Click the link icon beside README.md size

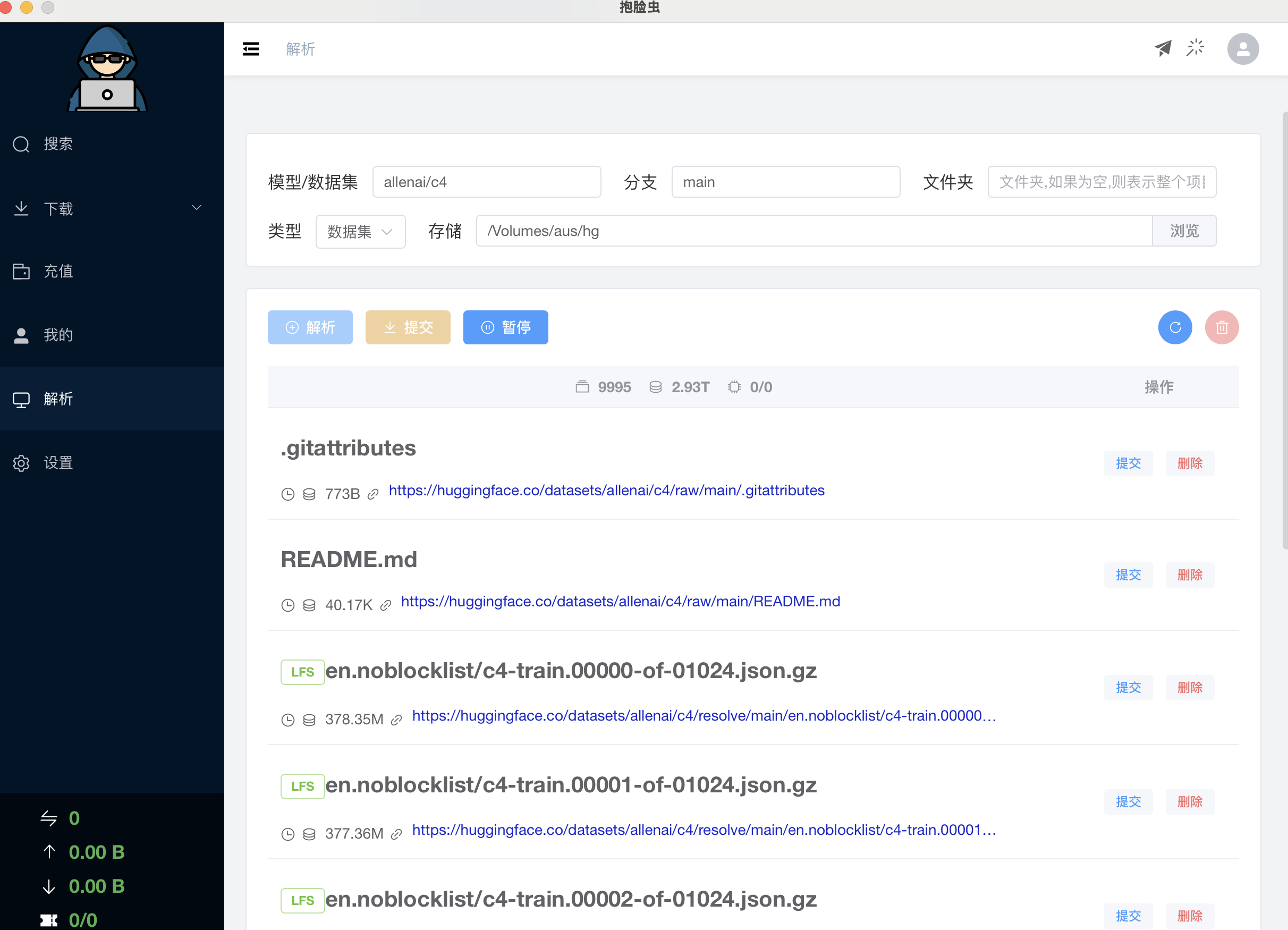[386, 606]
